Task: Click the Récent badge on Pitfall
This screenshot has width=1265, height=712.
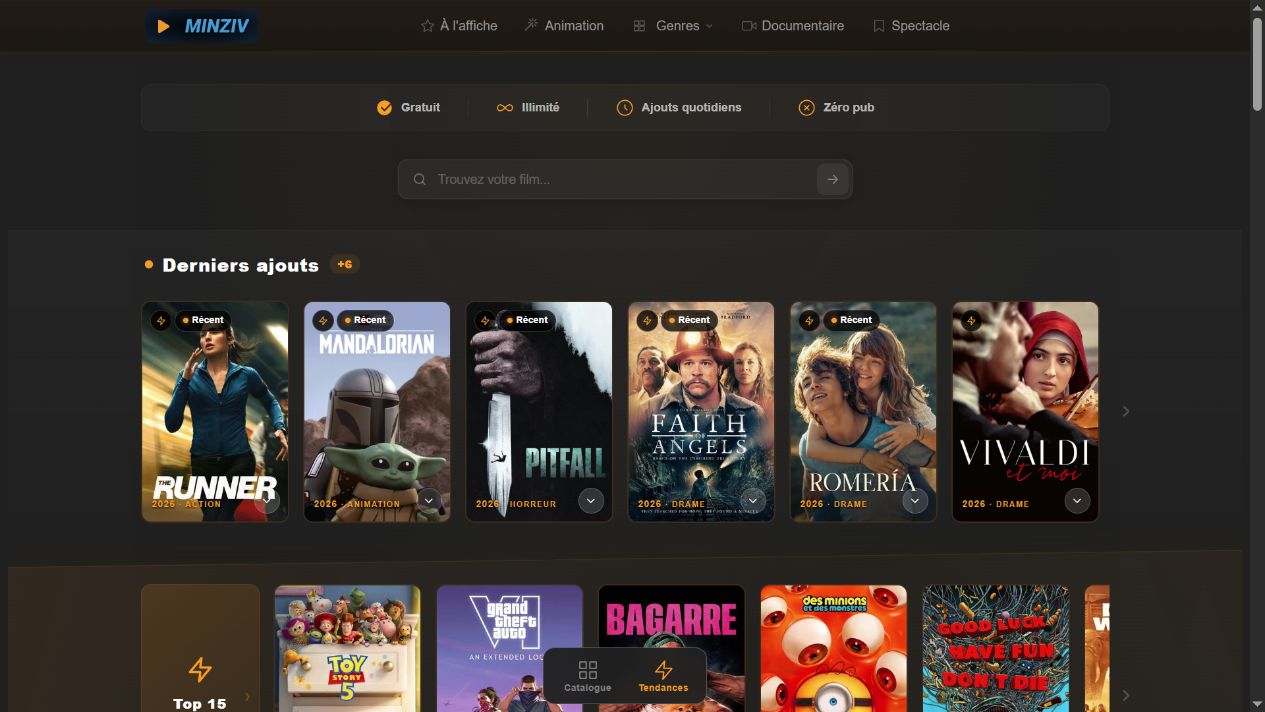Action: (527, 321)
